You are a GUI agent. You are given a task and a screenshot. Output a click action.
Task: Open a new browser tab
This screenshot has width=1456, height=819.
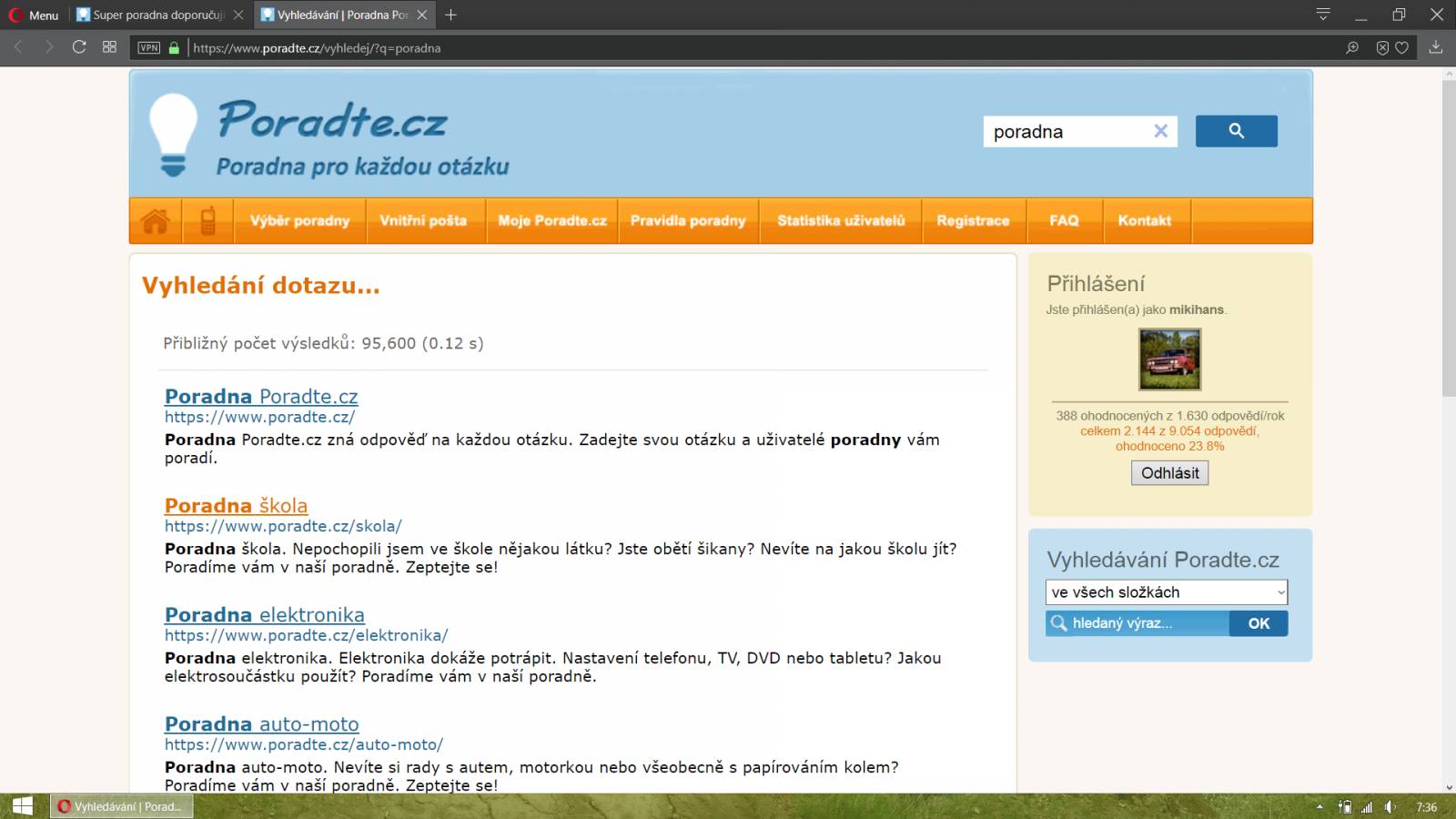point(450,15)
